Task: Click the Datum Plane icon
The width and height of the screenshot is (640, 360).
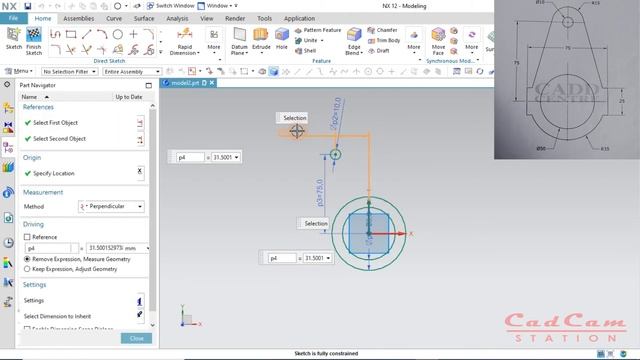Action: [240, 35]
